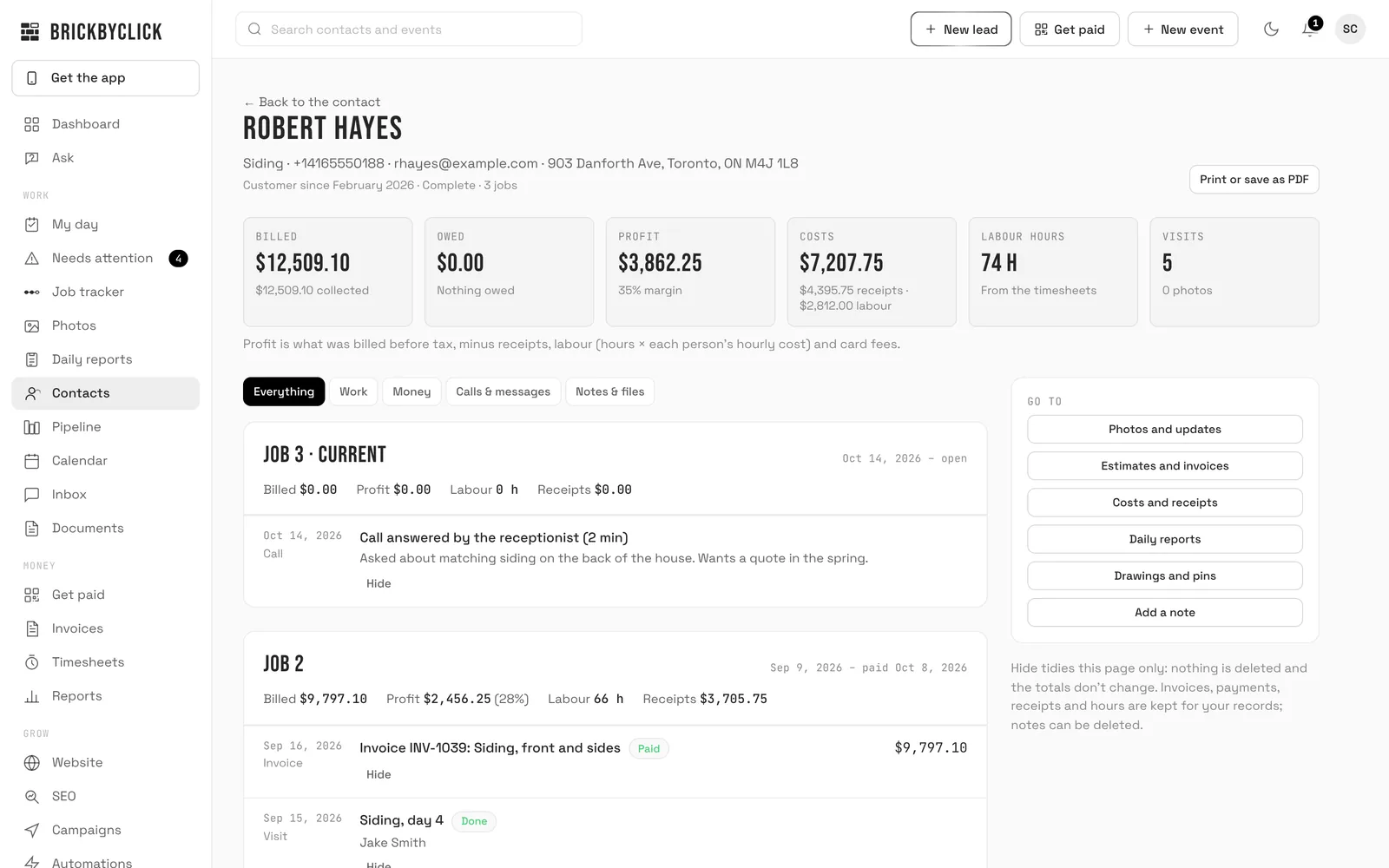Hide the receptionist call entry

point(379,584)
